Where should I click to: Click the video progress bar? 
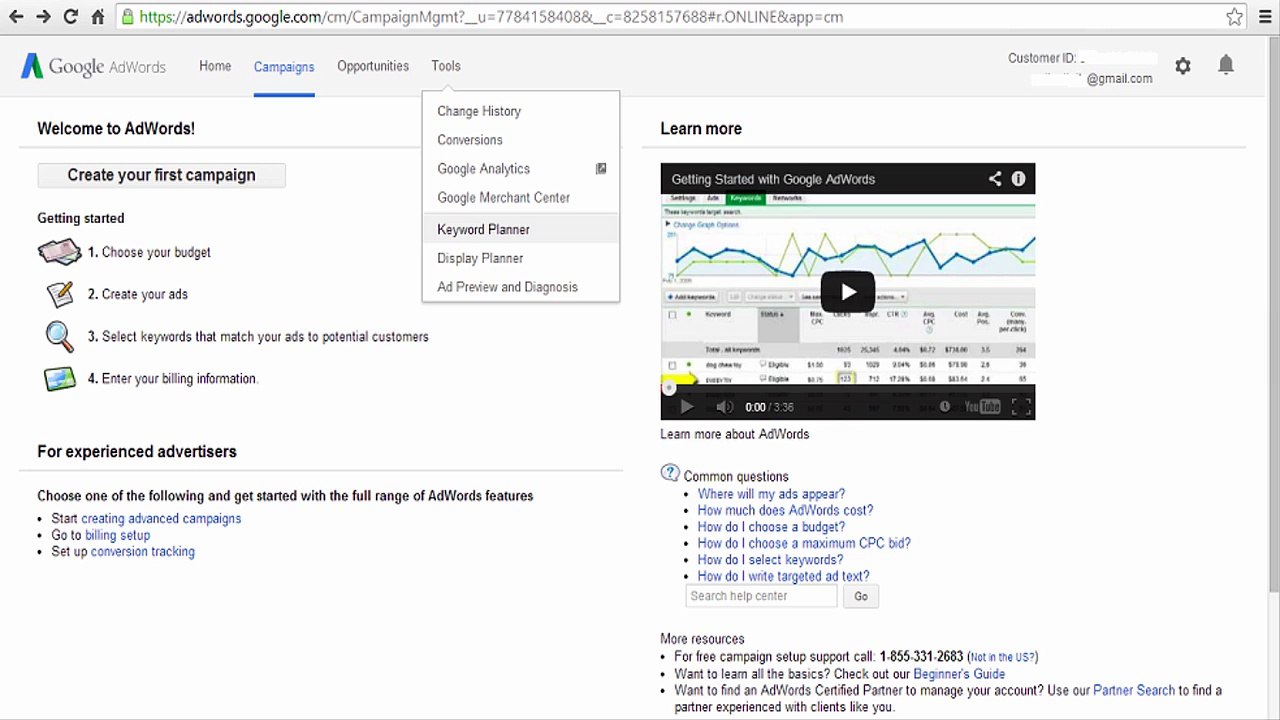(x=847, y=388)
